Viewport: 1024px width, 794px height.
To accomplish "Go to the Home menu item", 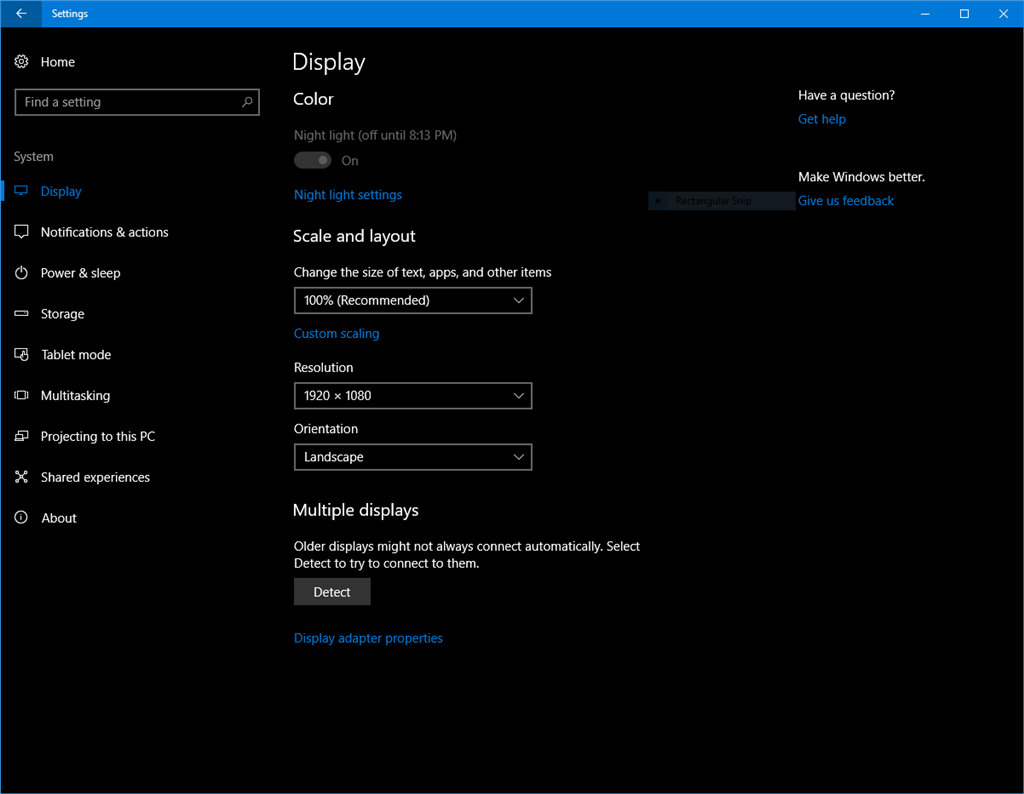I will pos(57,62).
